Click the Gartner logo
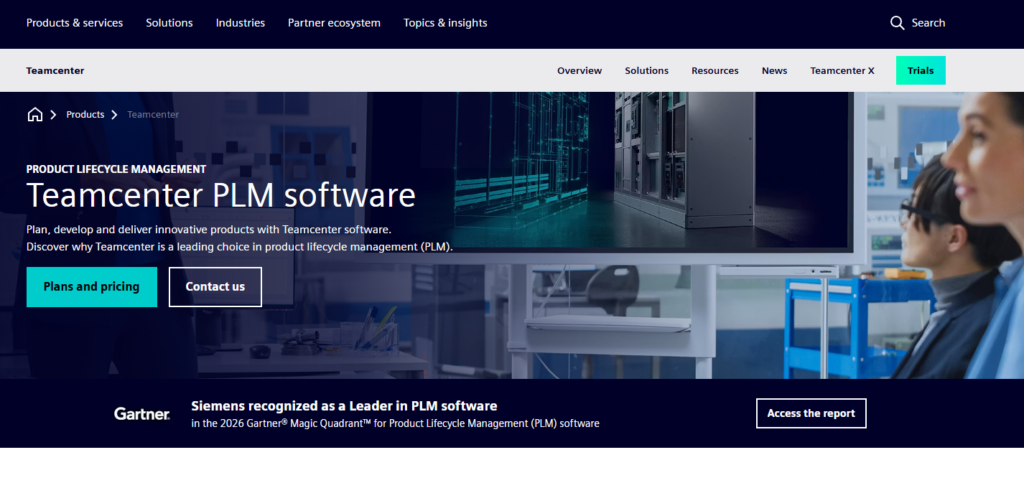1024x488 pixels. click(x=142, y=414)
